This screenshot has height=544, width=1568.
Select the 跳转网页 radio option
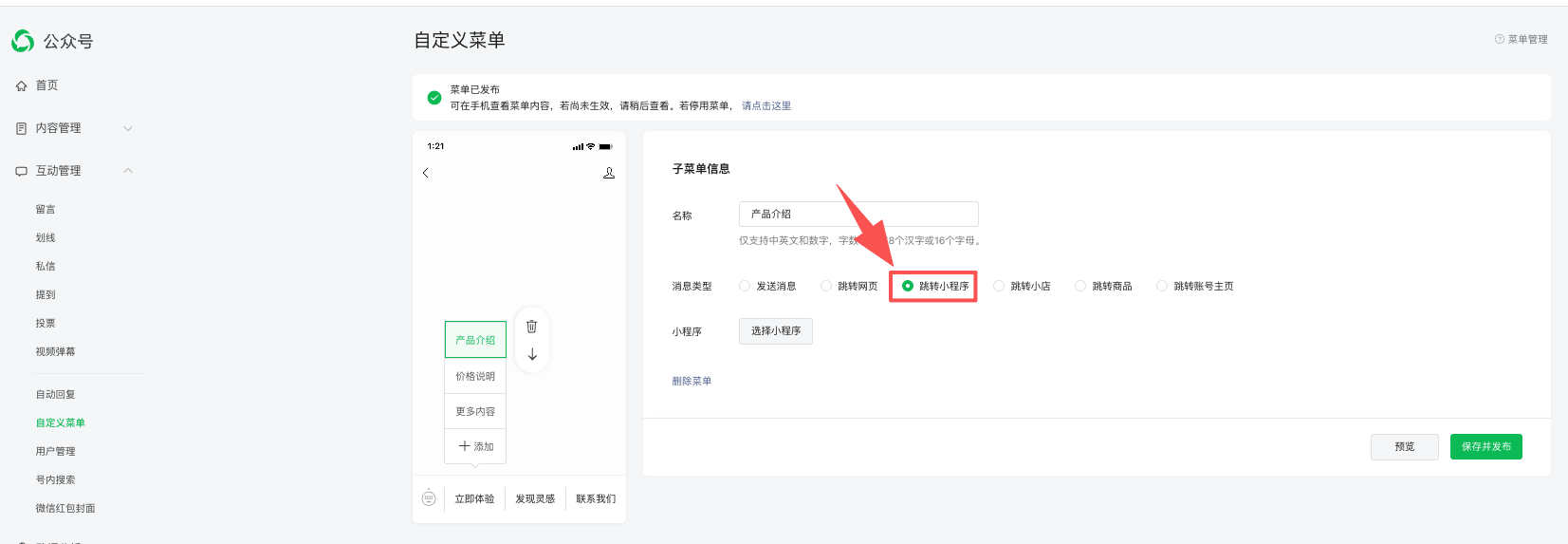click(827, 286)
